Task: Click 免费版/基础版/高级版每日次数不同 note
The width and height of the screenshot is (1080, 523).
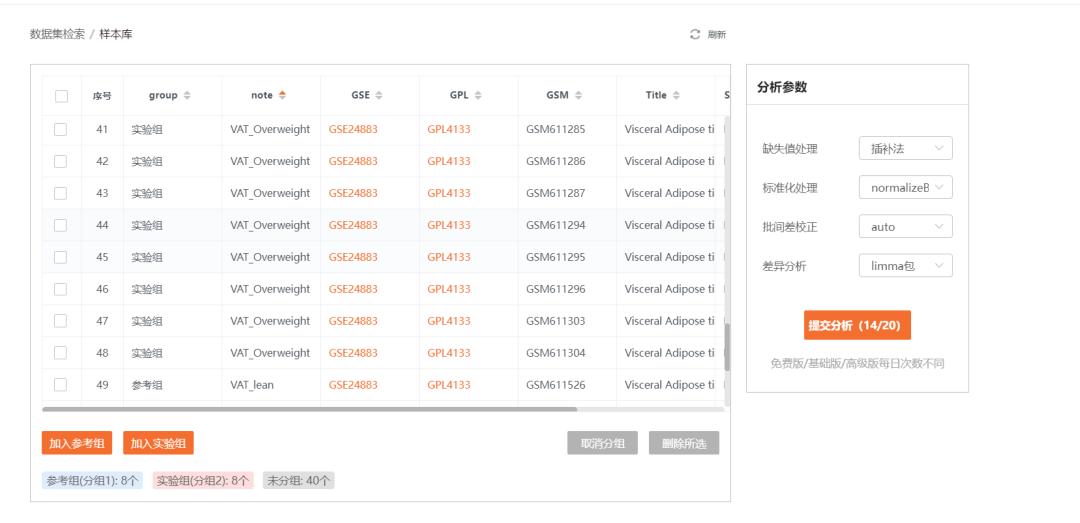Action: (857, 363)
